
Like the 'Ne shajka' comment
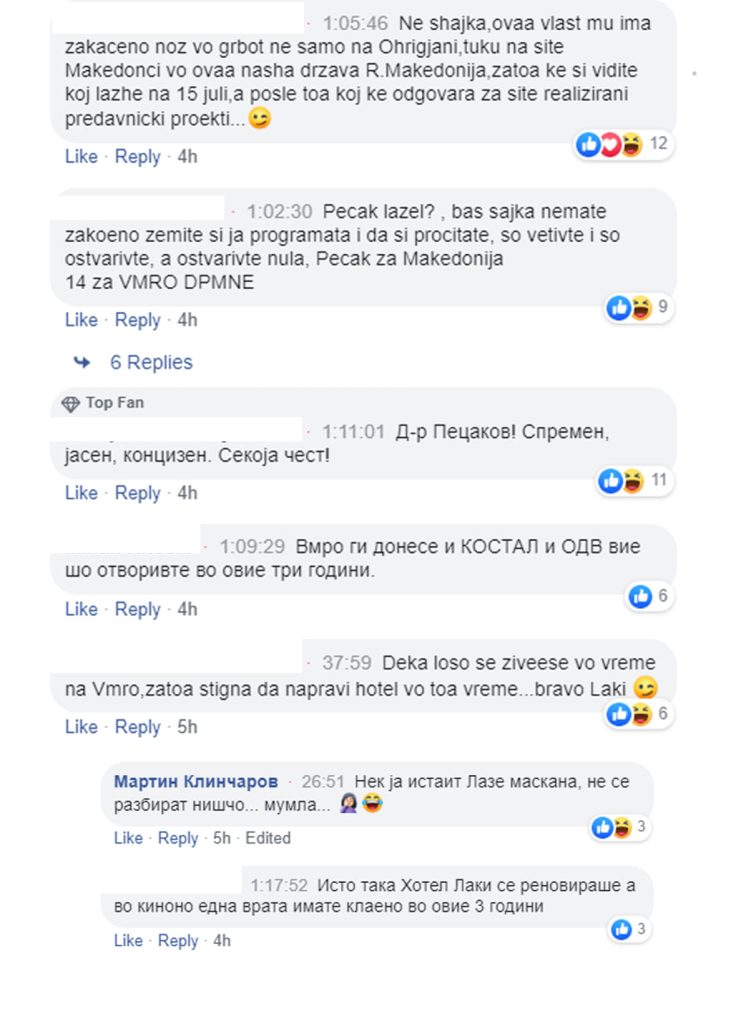(81, 157)
